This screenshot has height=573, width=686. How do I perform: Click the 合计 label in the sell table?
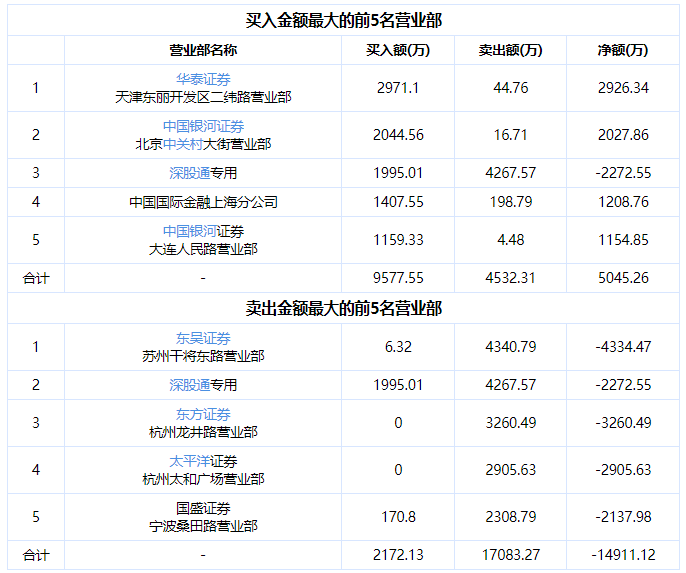coord(36,555)
